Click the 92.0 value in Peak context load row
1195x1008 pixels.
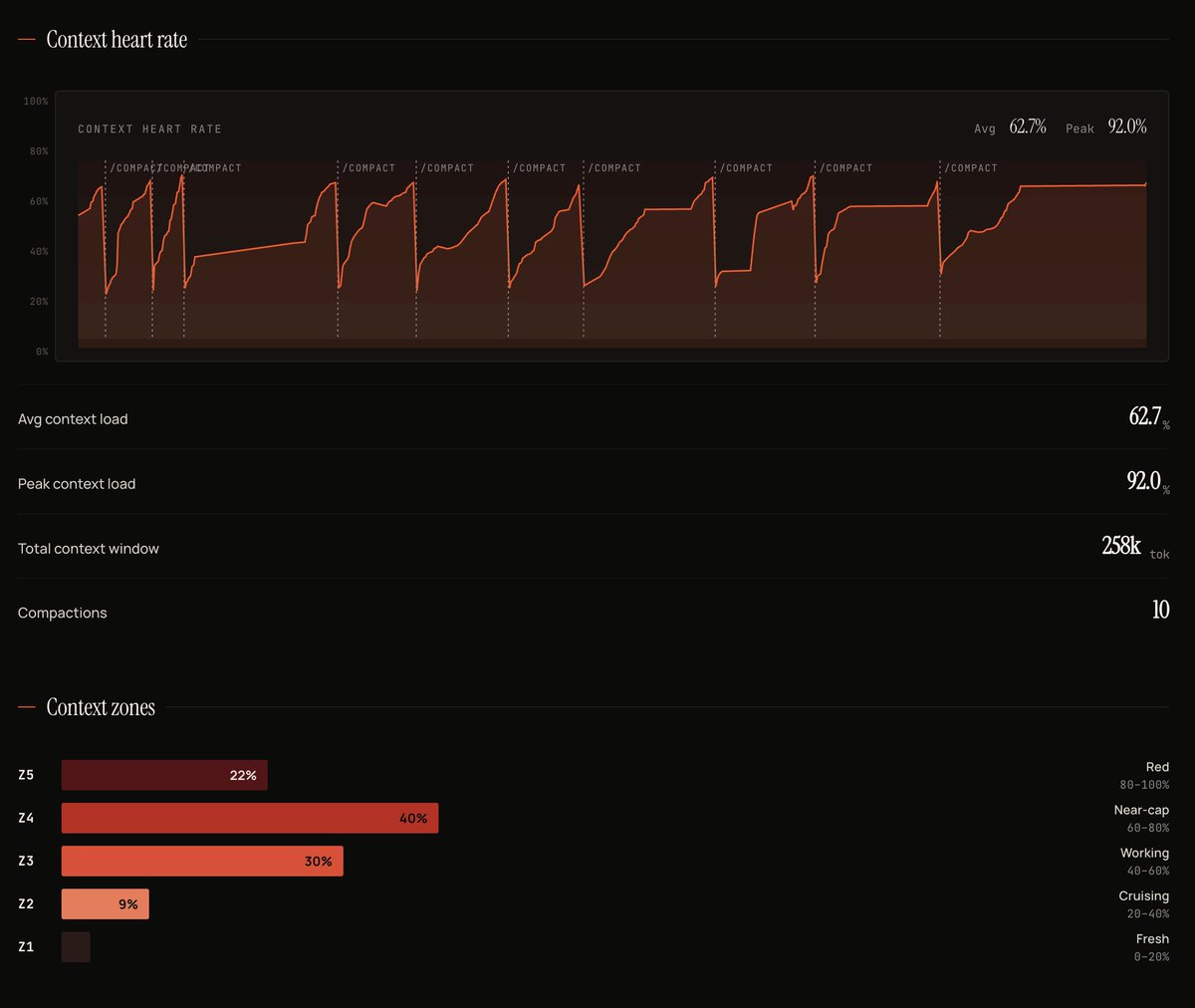click(1143, 481)
